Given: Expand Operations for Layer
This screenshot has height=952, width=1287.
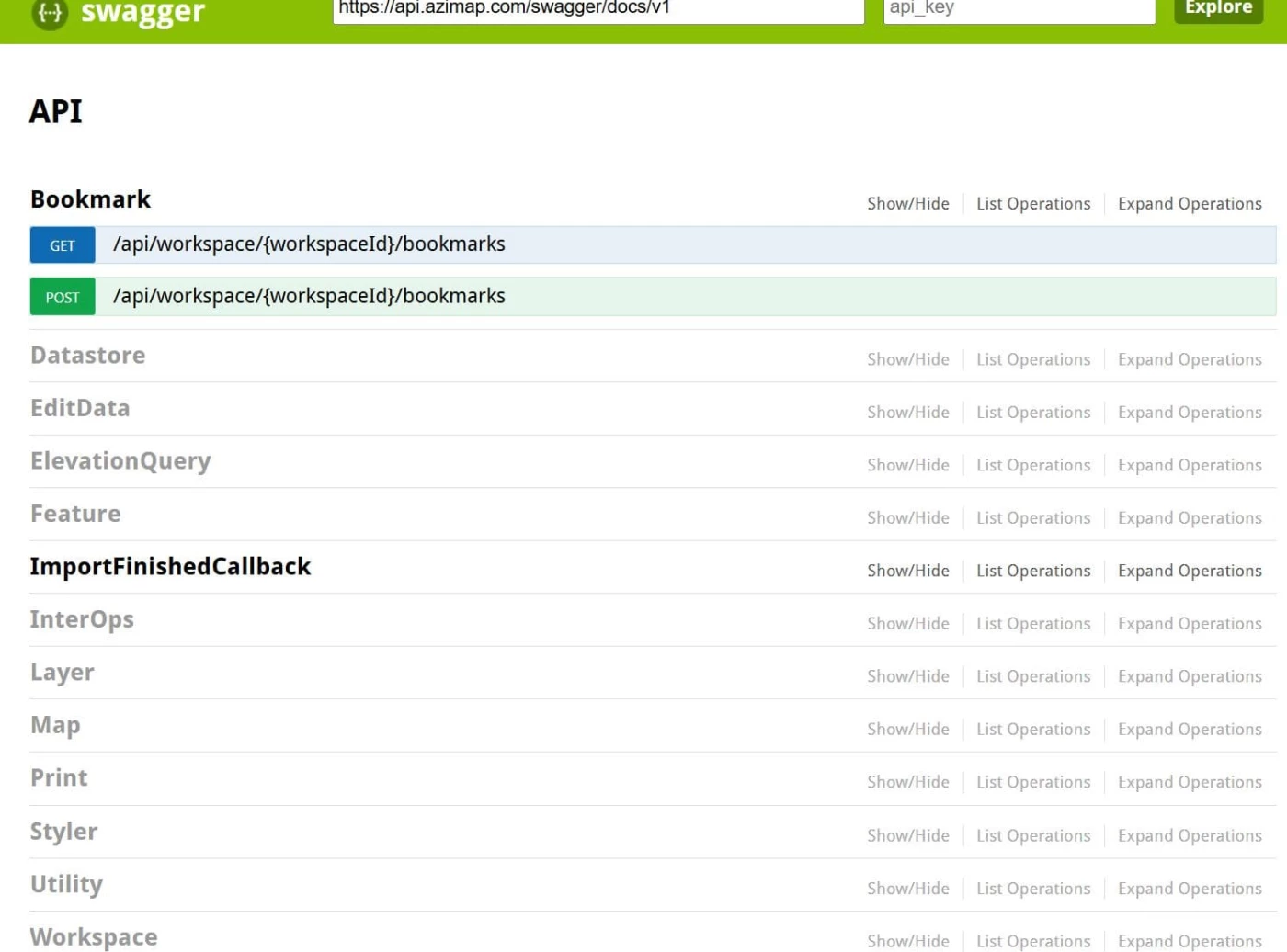Looking at the screenshot, I should pos(1189,677).
